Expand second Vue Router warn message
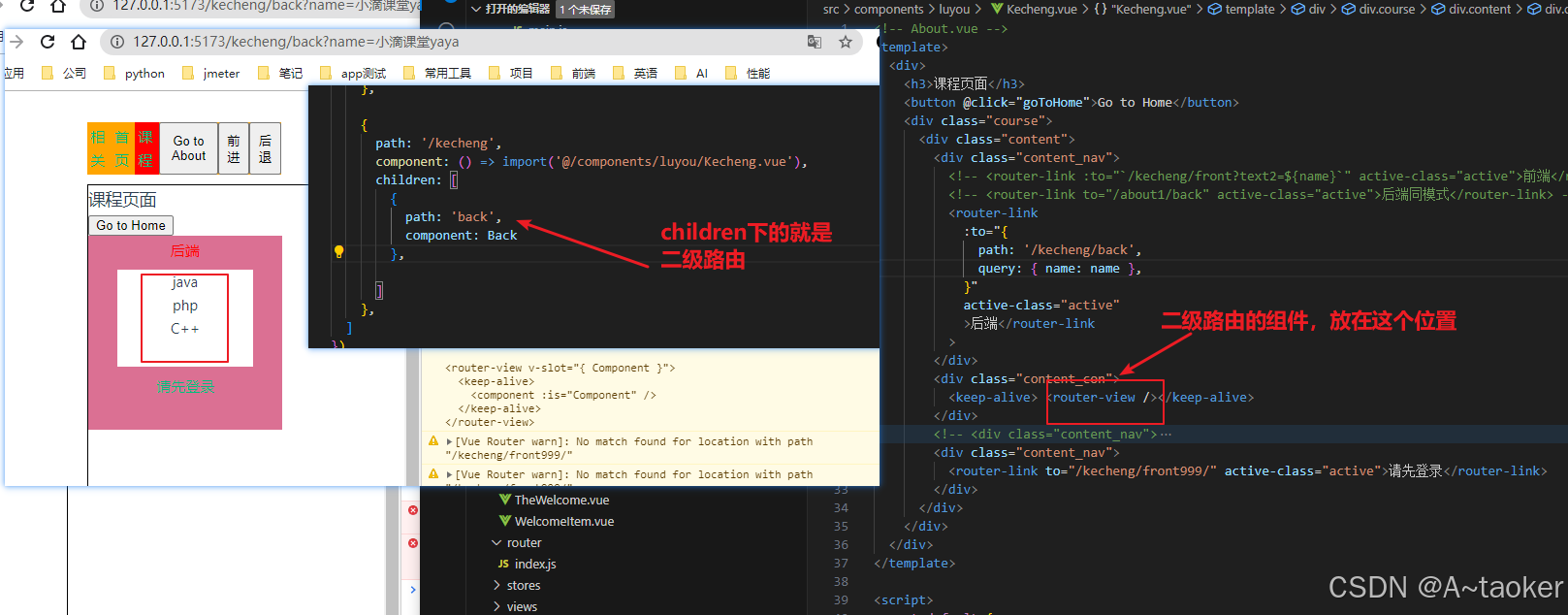1568x615 pixels. [449, 474]
